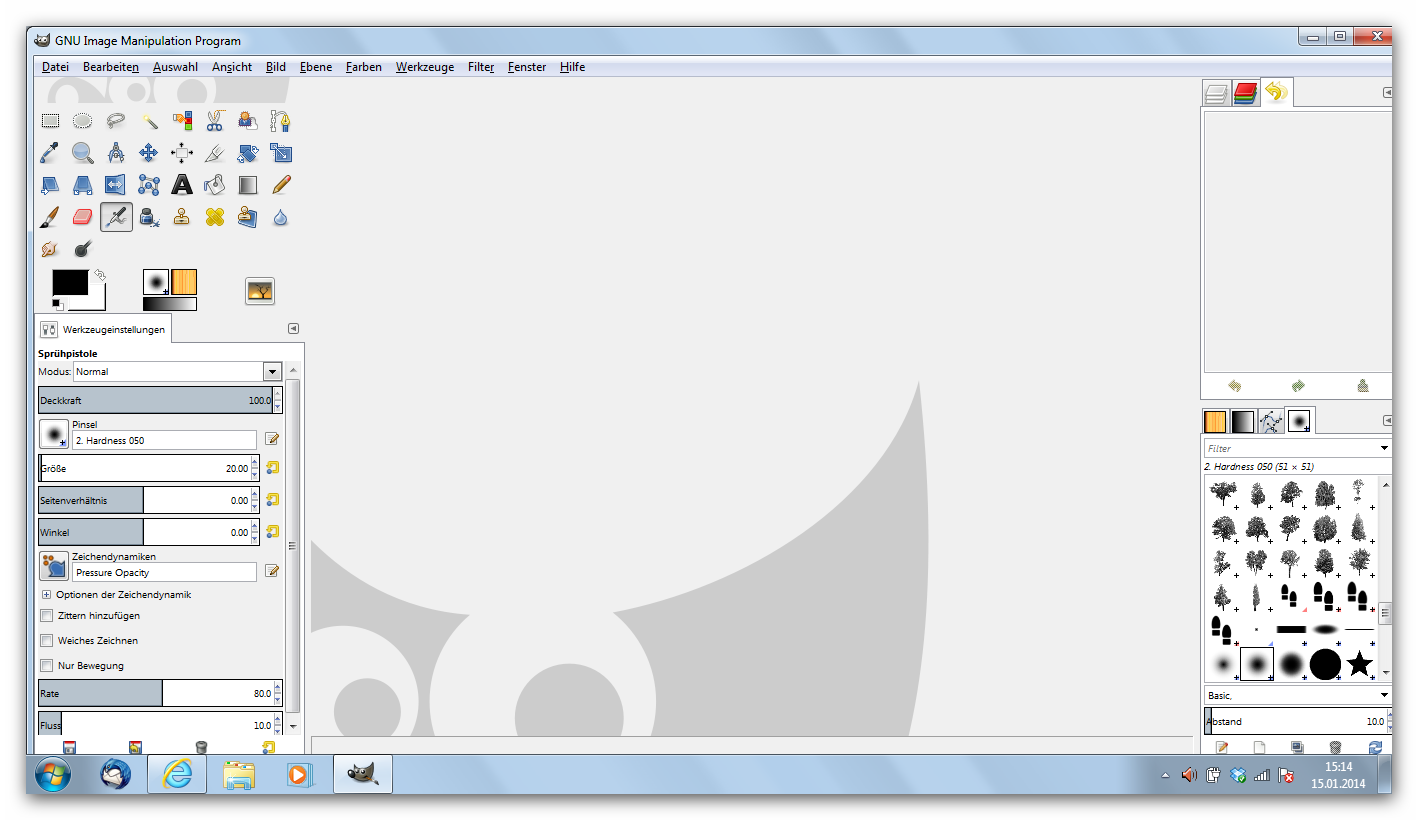Select the Cage Transform tool

[149, 185]
